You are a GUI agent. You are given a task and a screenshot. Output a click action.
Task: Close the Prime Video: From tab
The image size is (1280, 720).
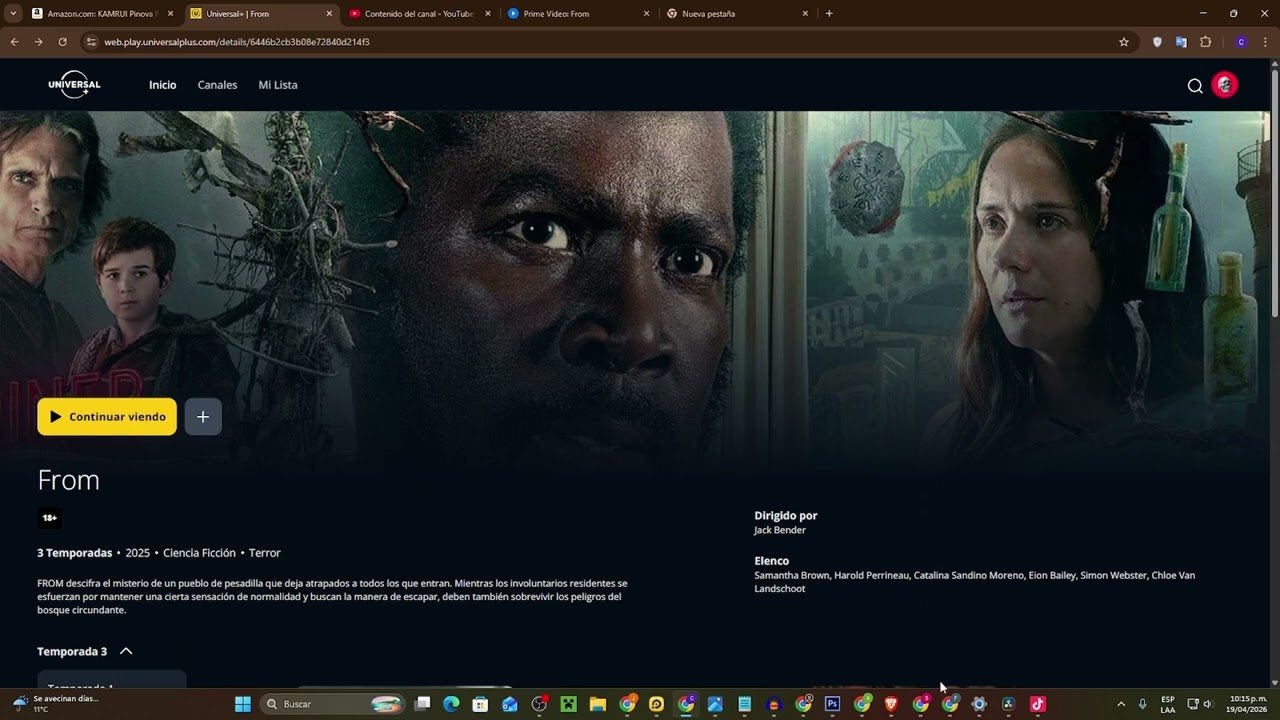click(646, 14)
